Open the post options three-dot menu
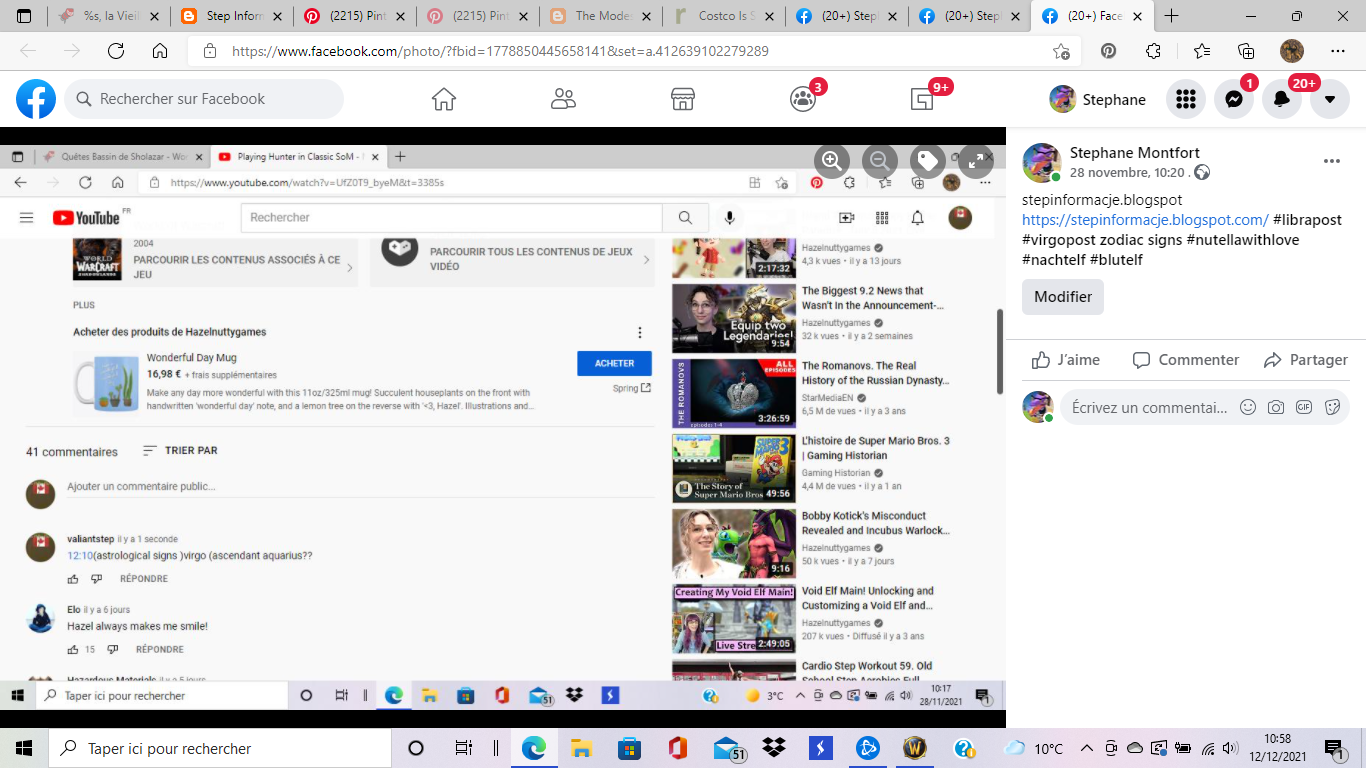1366x768 pixels. click(1332, 161)
